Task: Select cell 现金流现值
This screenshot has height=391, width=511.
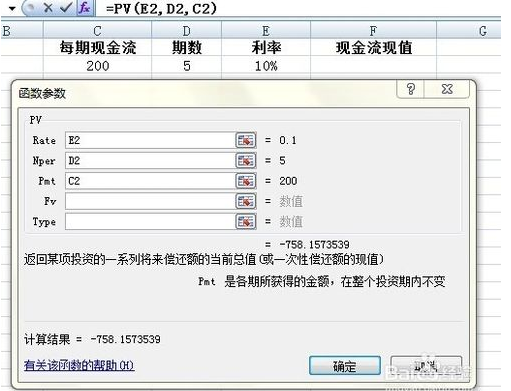Action: click(373, 47)
